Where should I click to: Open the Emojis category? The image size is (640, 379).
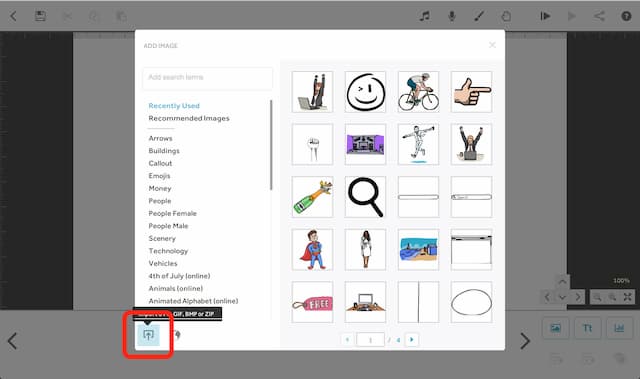coord(159,176)
